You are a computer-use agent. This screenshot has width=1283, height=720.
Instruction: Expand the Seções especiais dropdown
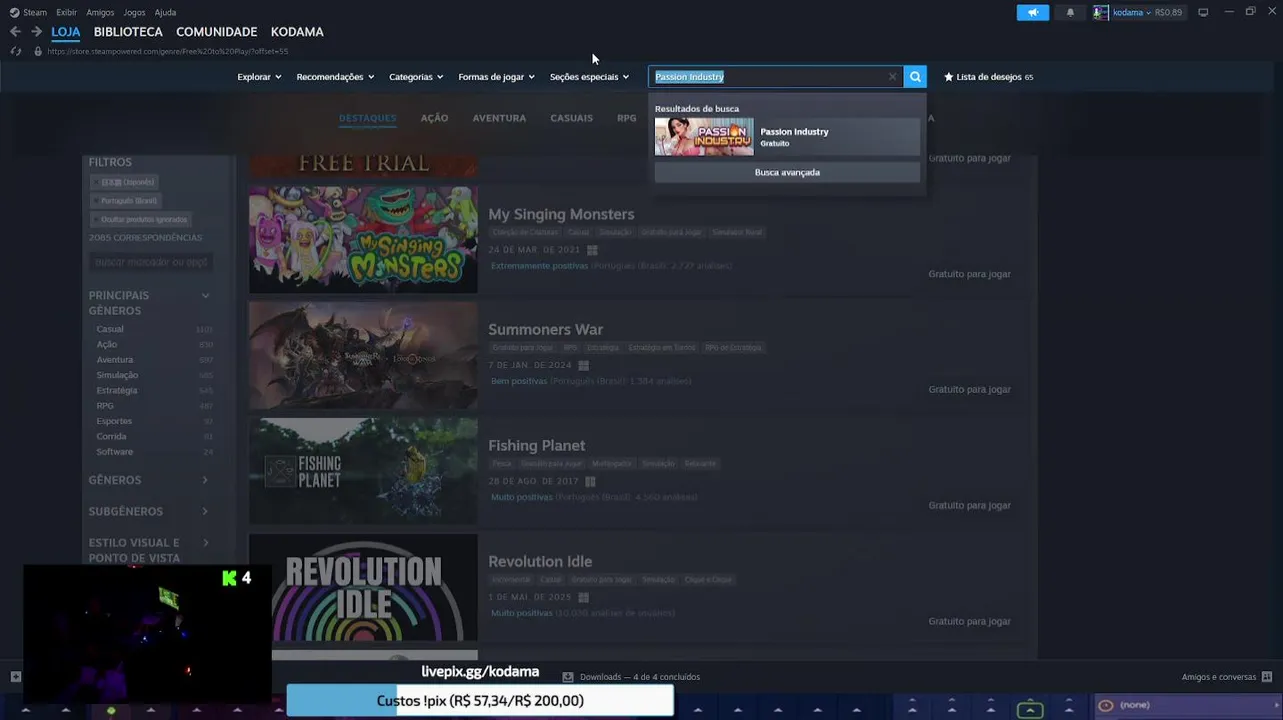pyautogui.click(x=589, y=77)
